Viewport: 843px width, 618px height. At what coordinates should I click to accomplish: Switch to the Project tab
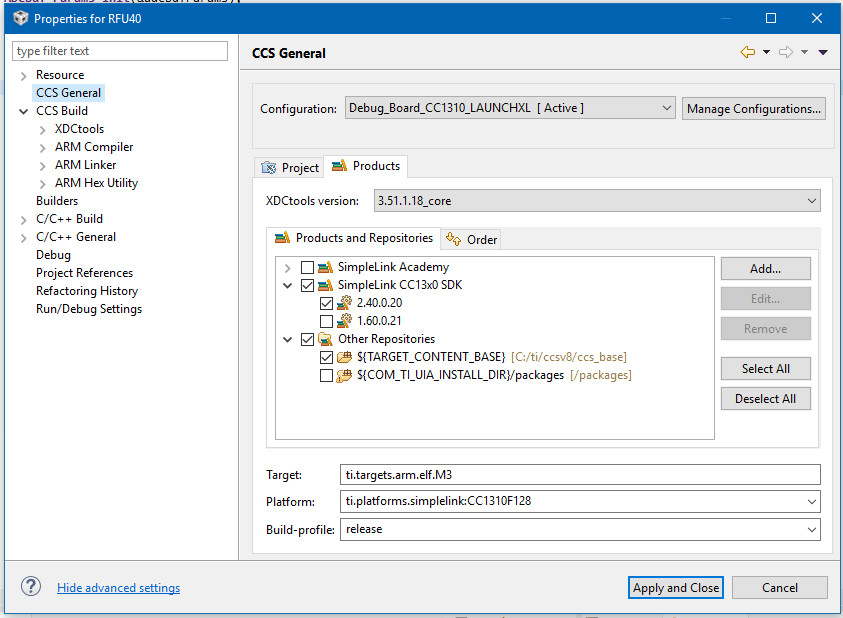(x=290, y=167)
